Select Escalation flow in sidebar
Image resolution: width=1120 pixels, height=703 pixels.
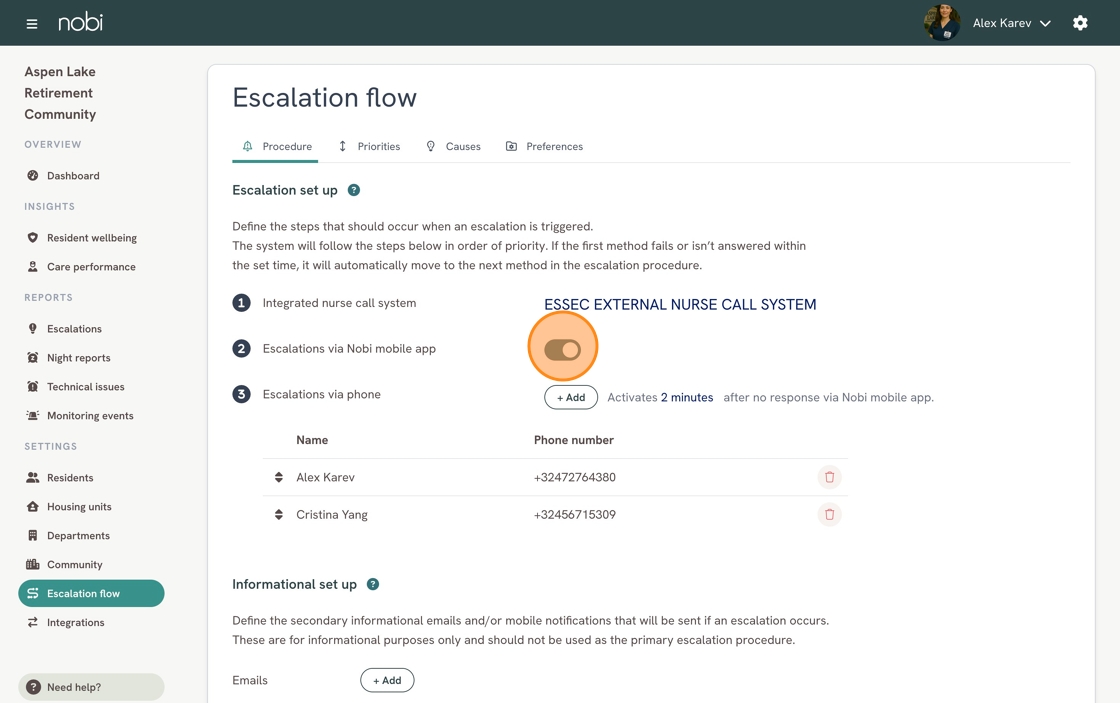pyautogui.click(x=91, y=594)
